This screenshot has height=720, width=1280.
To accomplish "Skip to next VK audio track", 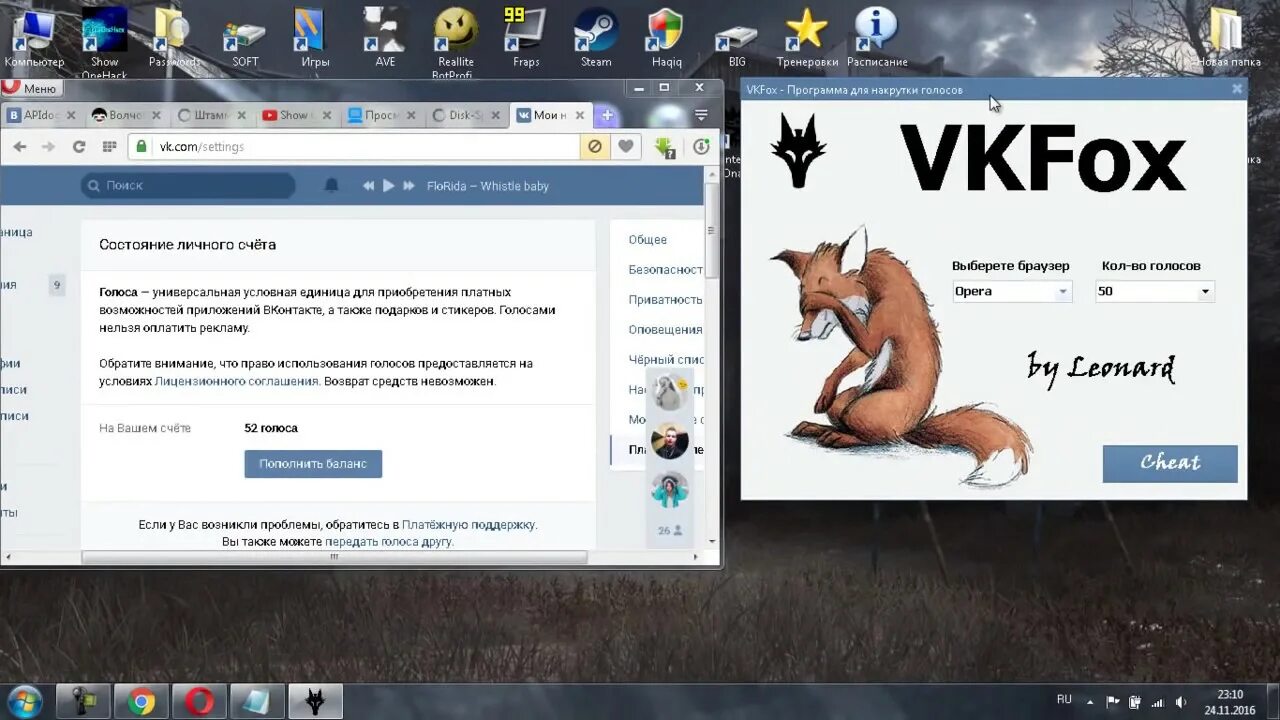I will tap(409, 185).
